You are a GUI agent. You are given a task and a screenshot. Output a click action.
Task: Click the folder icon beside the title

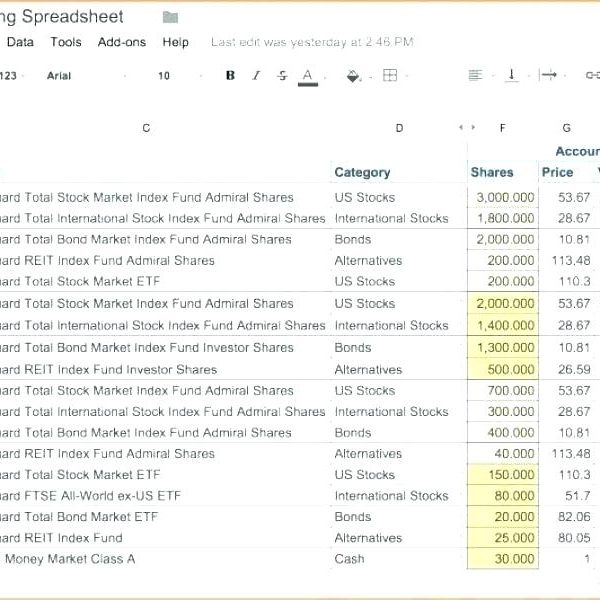coord(170,17)
